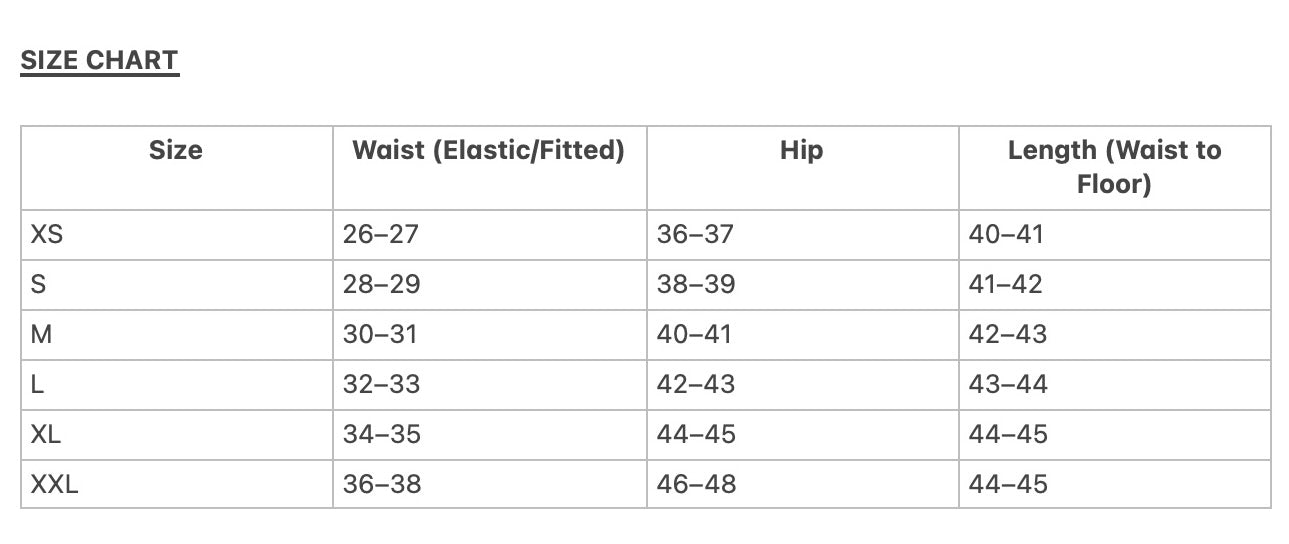Click the XS waist value 26–27
The height and width of the screenshot is (544, 1289).
(x=381, y=234)
